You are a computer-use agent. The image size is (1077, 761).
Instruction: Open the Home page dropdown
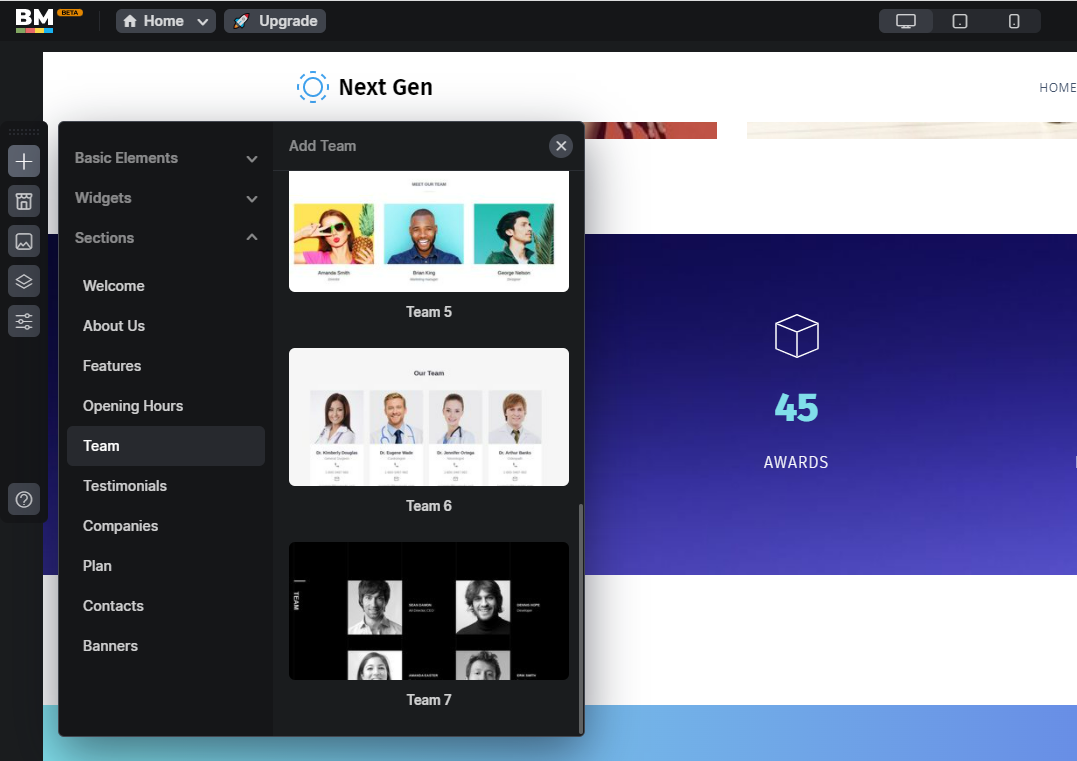(x=166, y=21)
